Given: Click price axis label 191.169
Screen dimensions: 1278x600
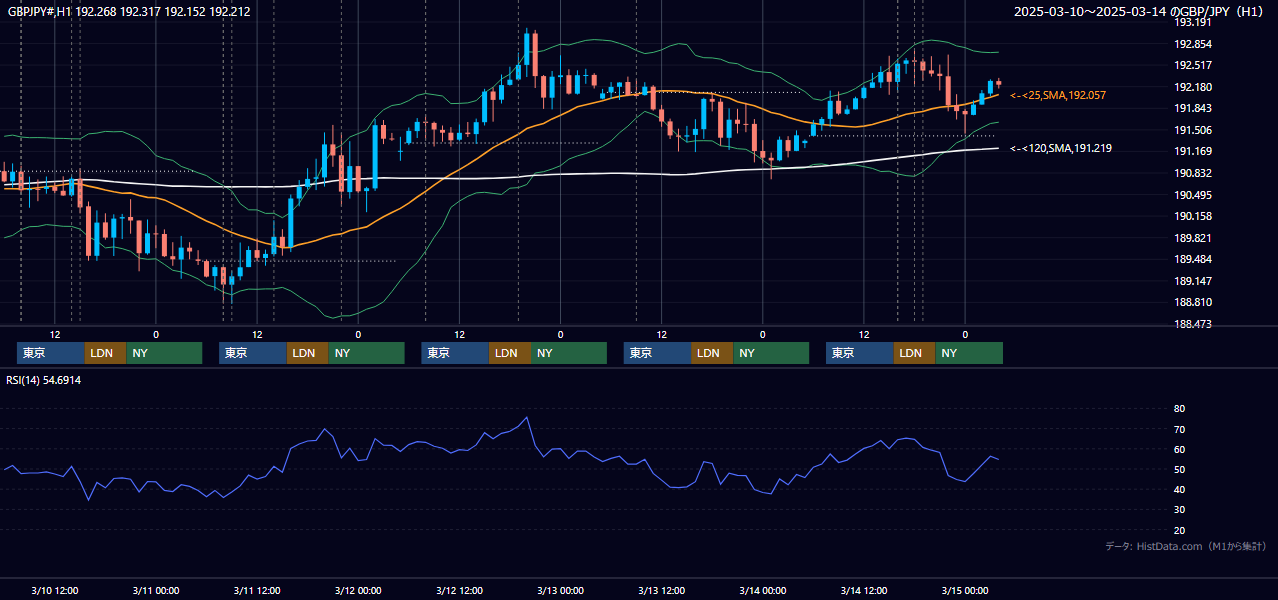Looking at the screenshot, I should (1193, 151).
